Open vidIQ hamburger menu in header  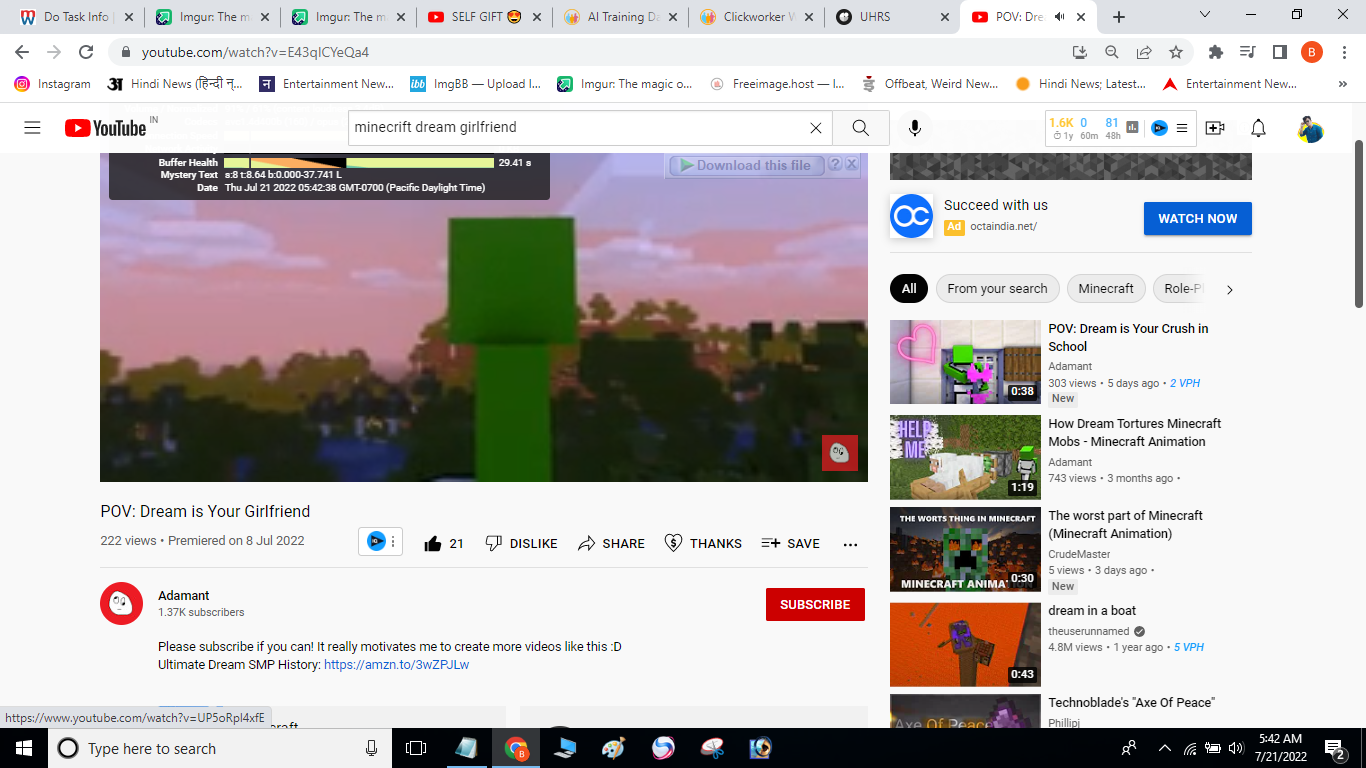point(1182,128)
